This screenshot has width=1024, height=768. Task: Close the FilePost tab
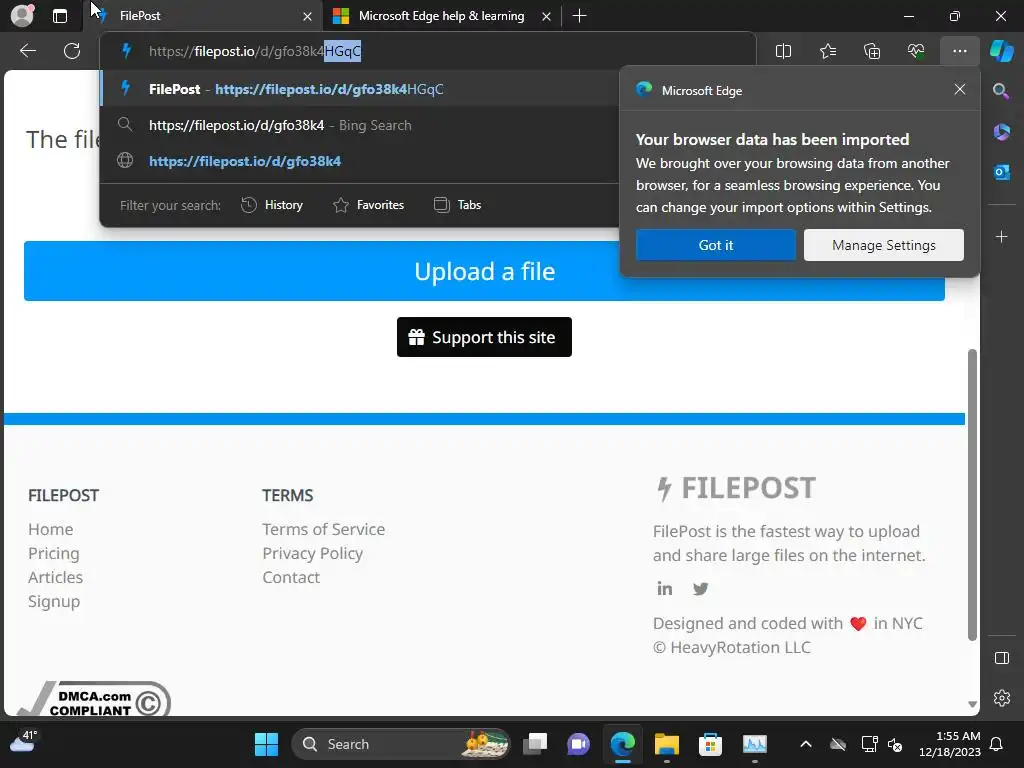(307, 16)
